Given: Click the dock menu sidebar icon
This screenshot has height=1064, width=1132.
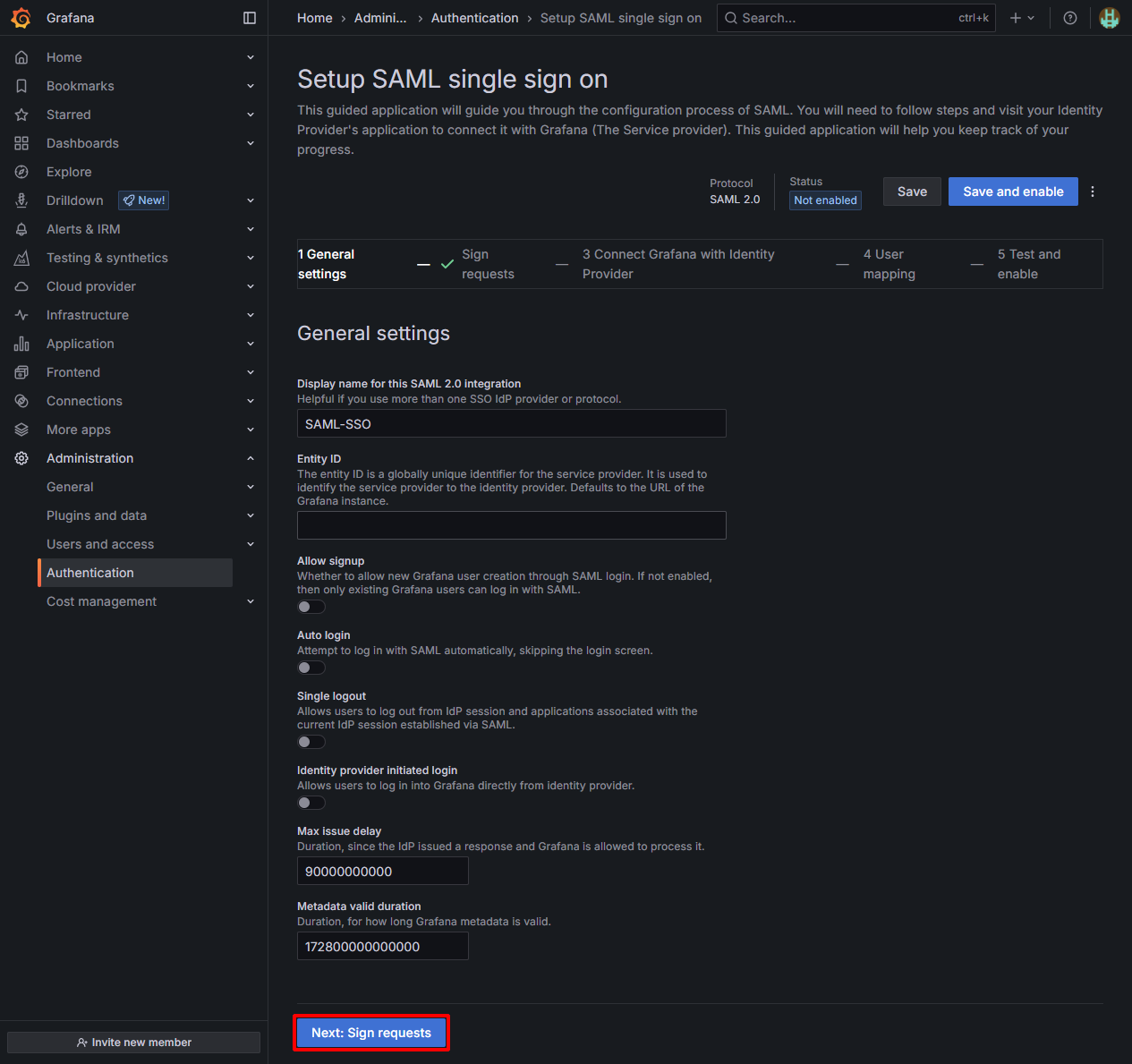Looking at the screenshot, I should (250, 18).
